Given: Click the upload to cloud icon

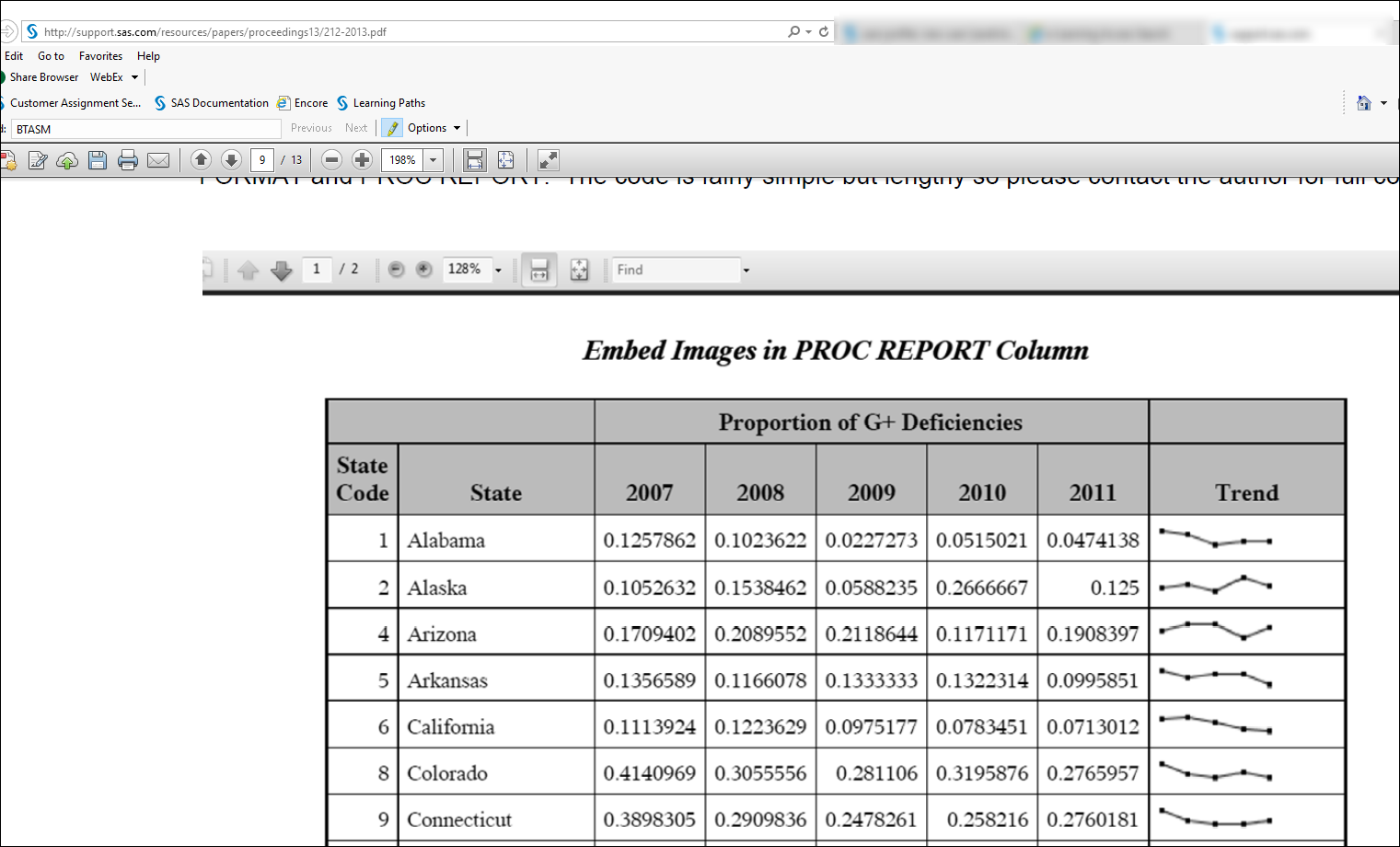Looking at the screenshot, I should (x=67, y=160).
